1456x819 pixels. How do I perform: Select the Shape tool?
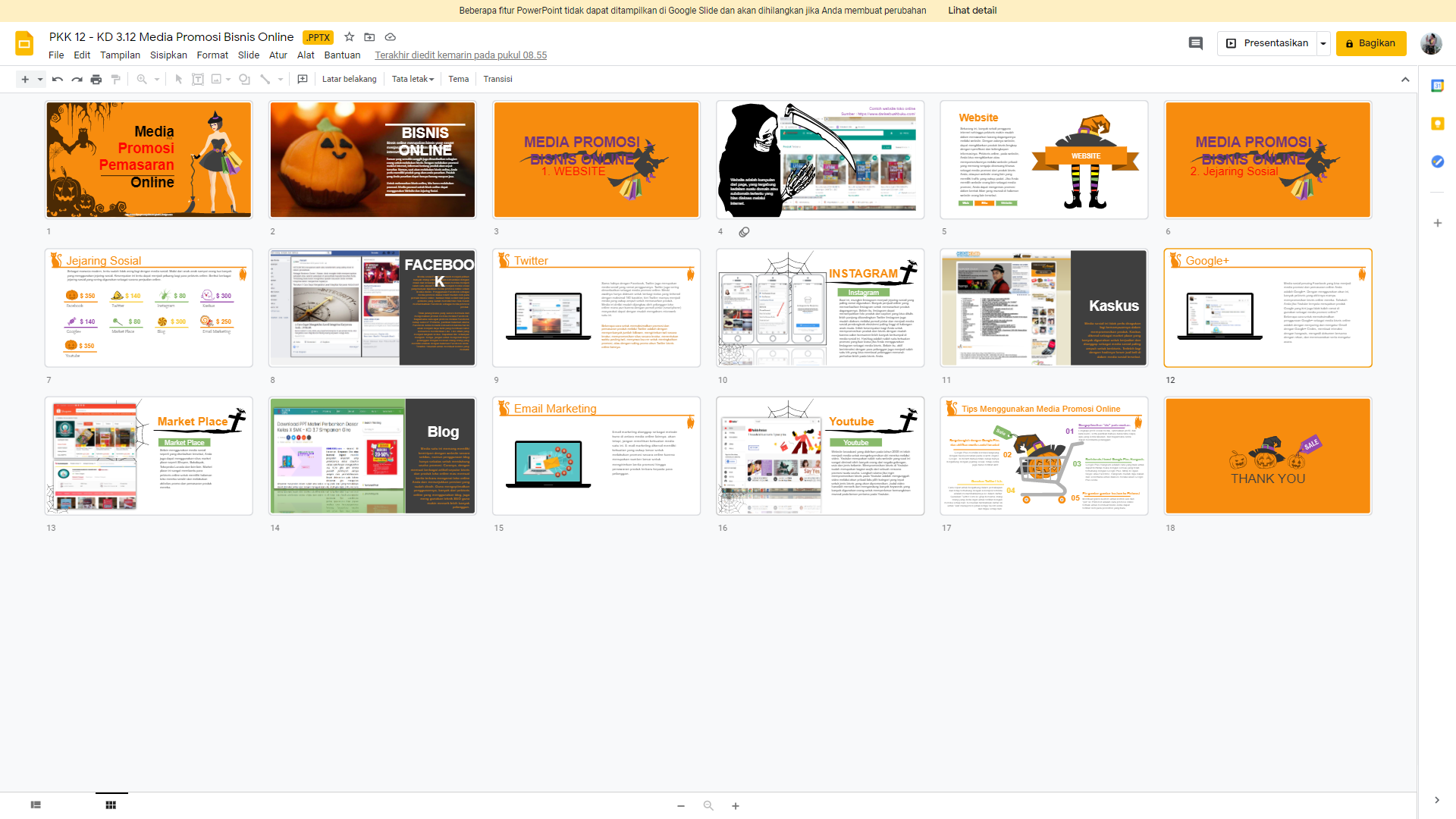tap(244, 79)
